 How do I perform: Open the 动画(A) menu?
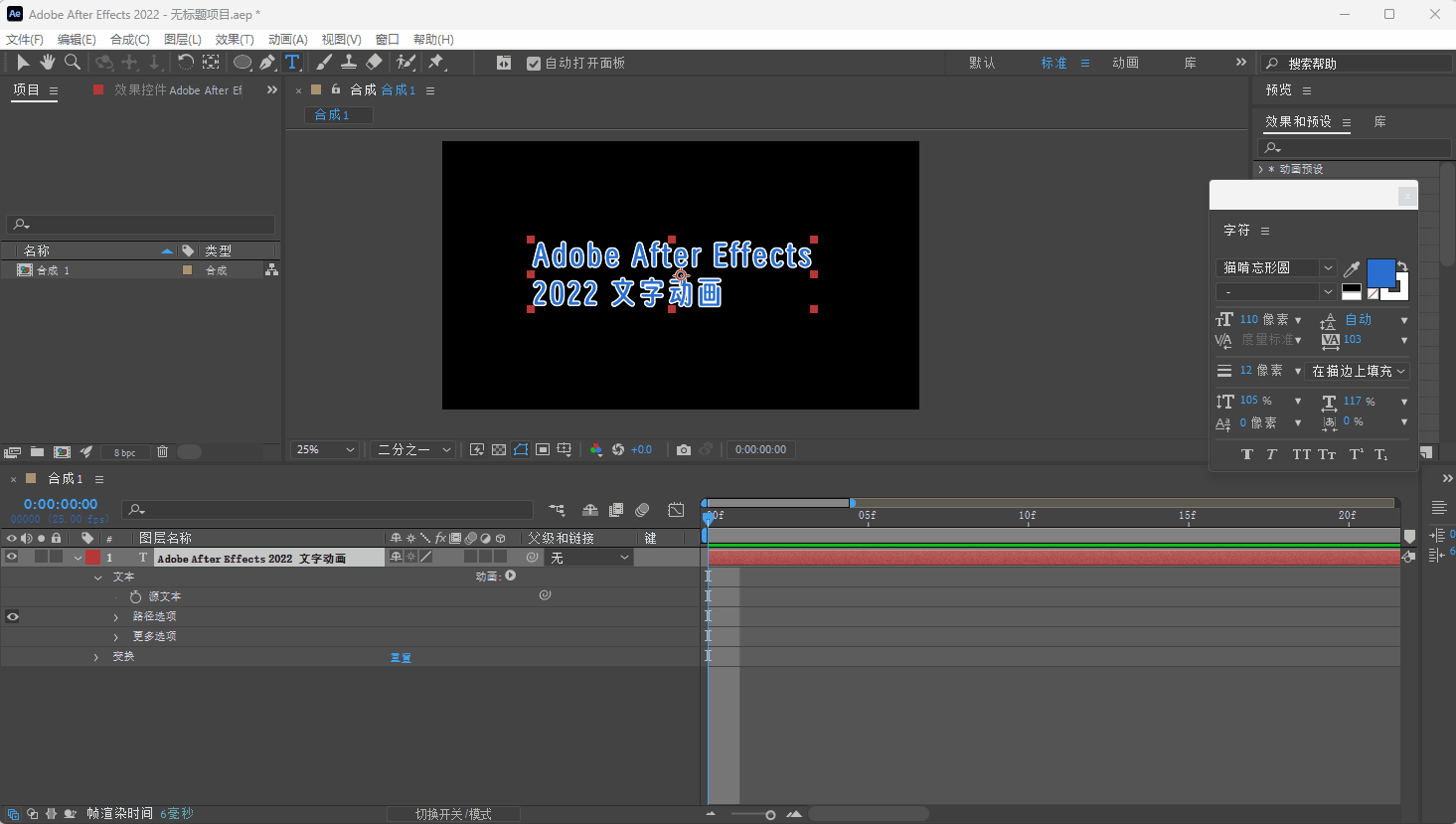click(288, 40)
